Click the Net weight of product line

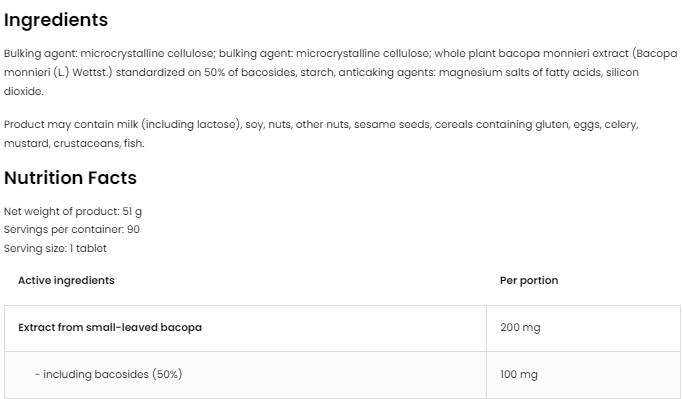point(73,212)
